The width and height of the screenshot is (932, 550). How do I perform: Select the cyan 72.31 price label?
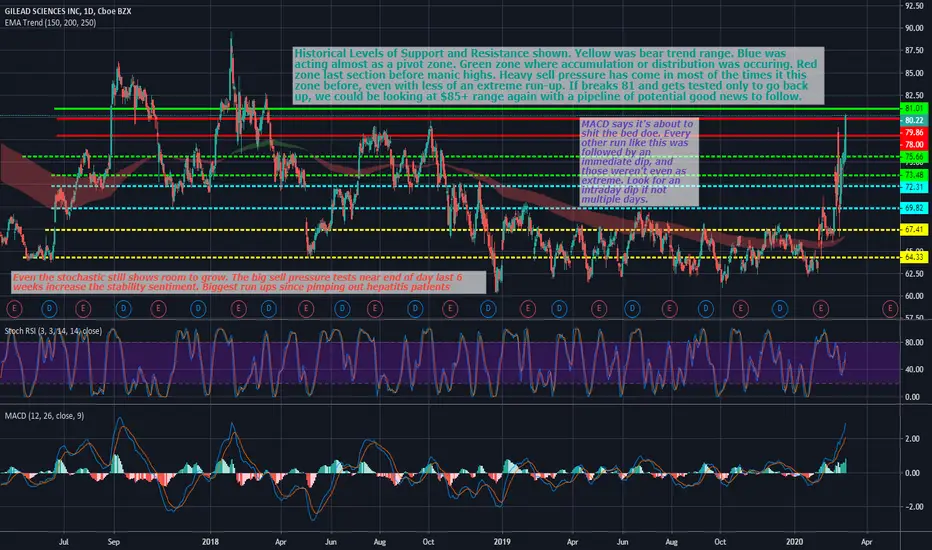click(x=914, y=187)
